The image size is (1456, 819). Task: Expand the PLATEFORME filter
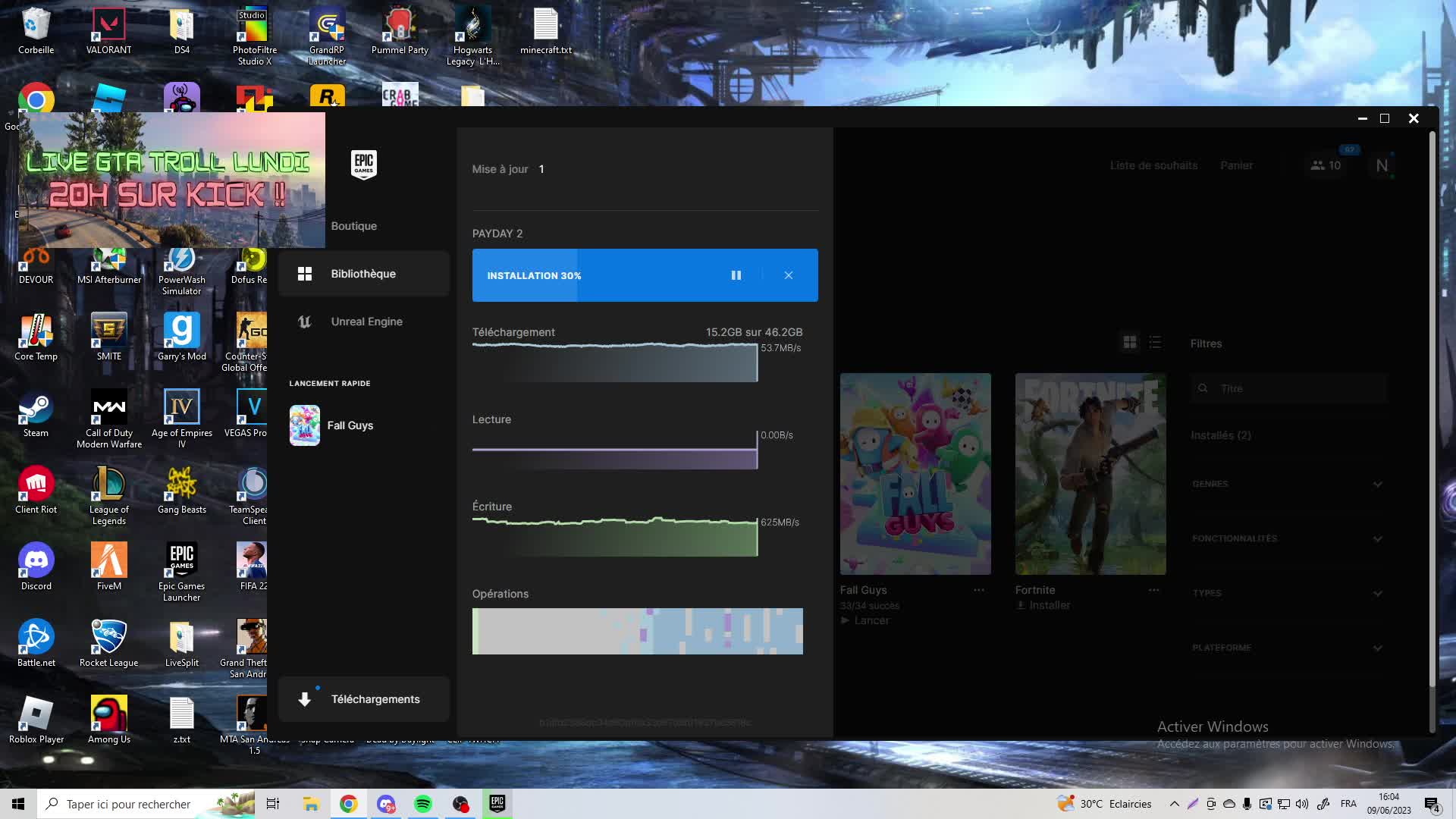click(1287, 648)
